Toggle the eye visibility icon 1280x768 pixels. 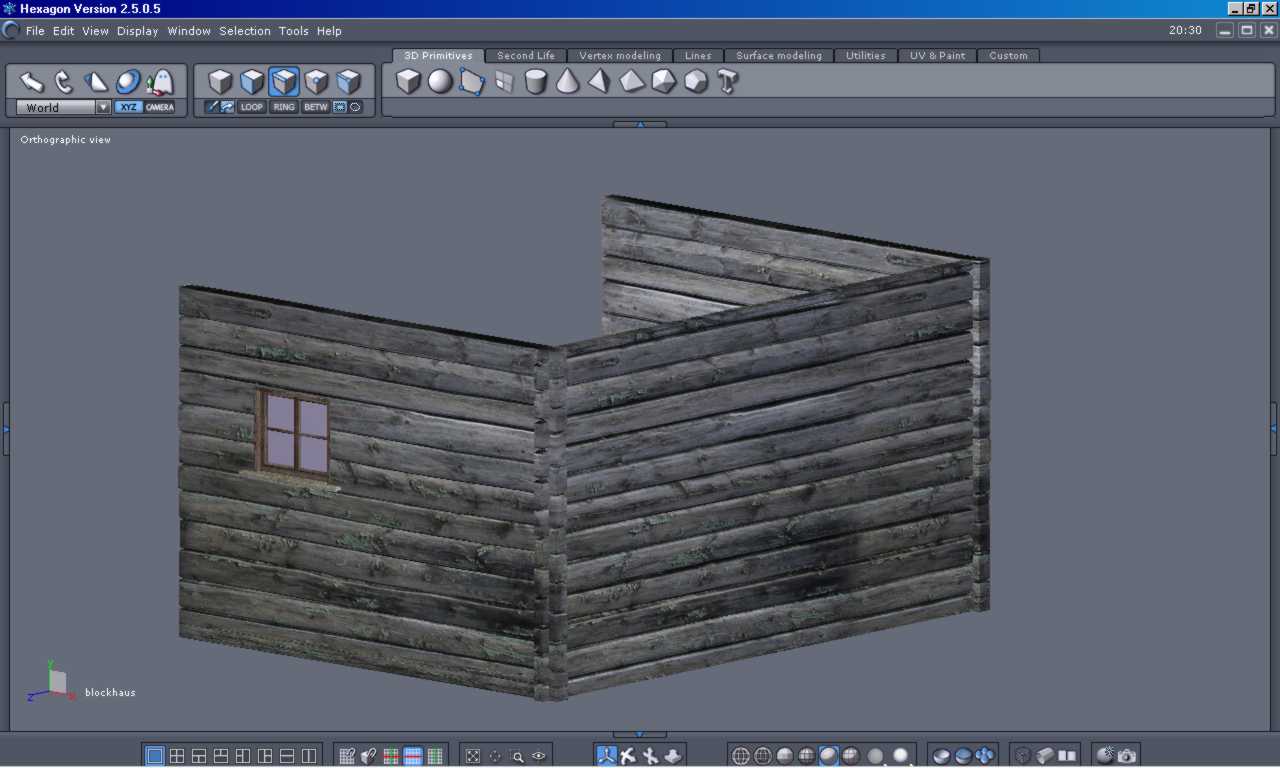point(539,756)
